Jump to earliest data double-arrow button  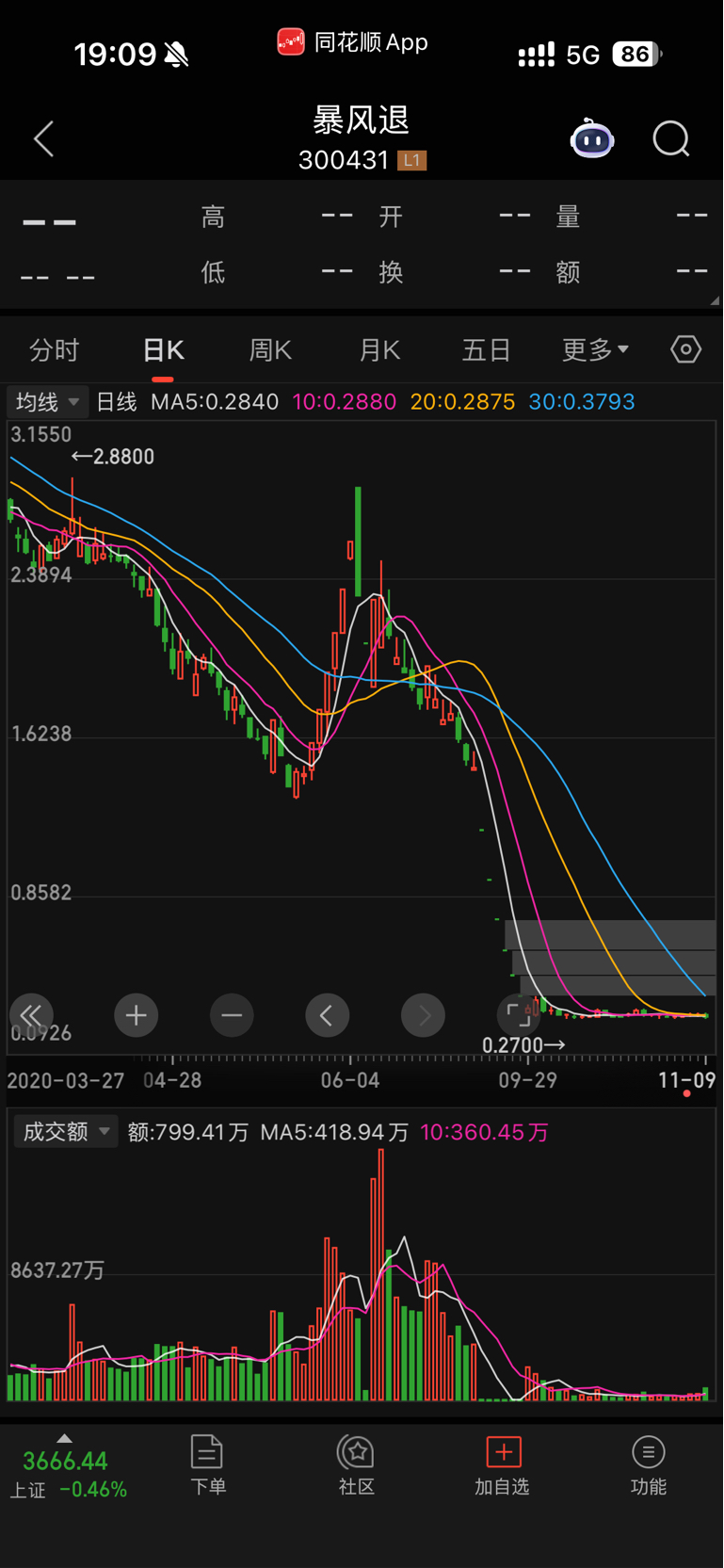coord(31,1015)
